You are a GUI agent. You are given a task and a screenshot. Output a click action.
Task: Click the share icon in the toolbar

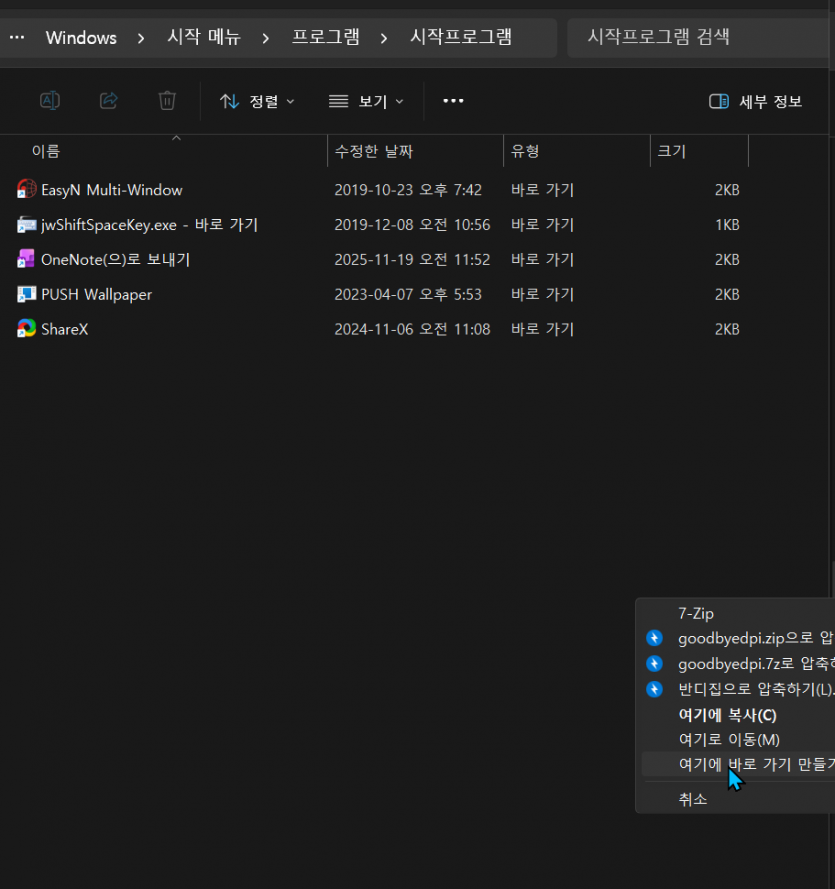[x=108, y=100]
